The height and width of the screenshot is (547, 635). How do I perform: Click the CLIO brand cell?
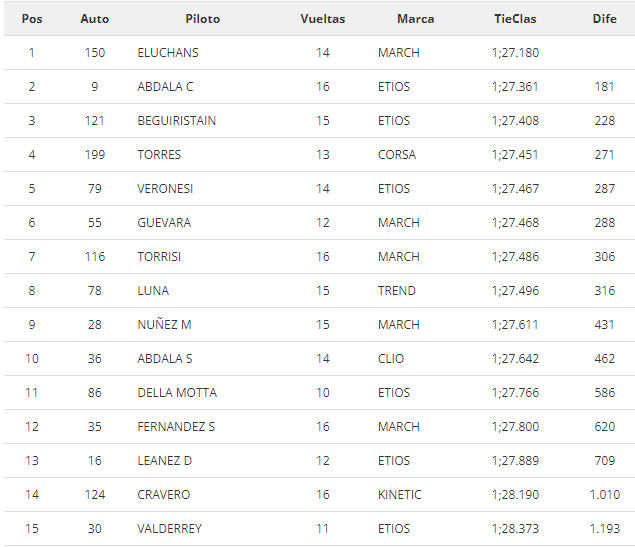coord(391,359)
